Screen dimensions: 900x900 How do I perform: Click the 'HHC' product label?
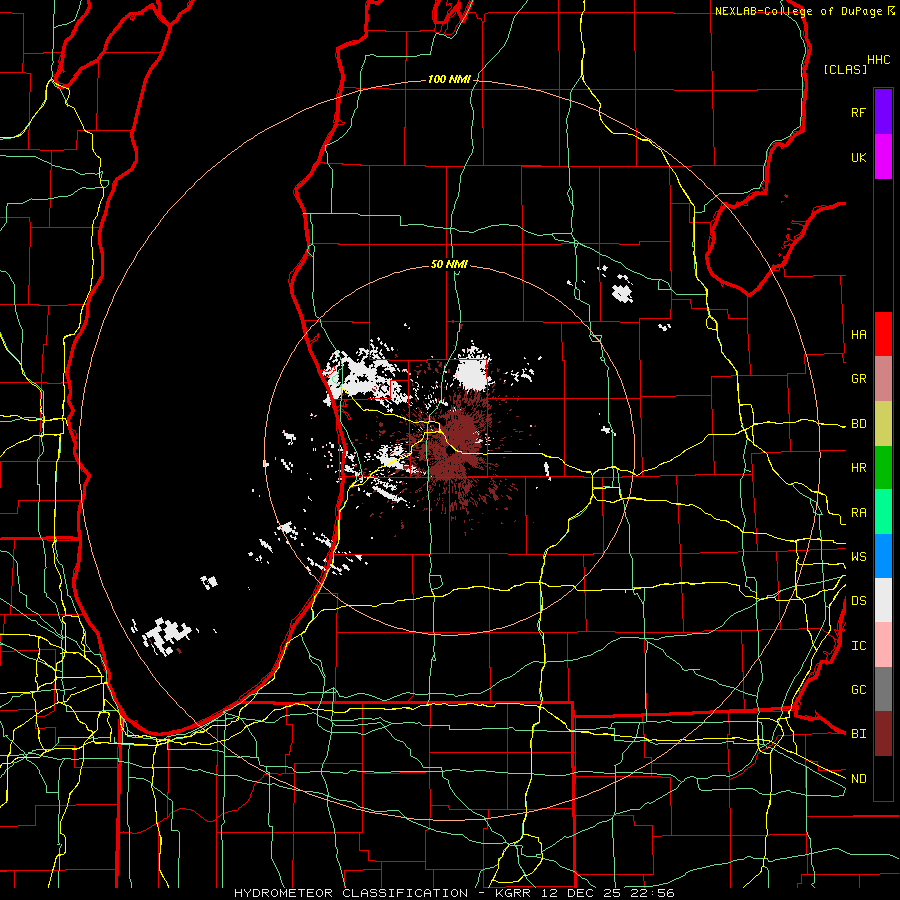click(x=879, y=60)
